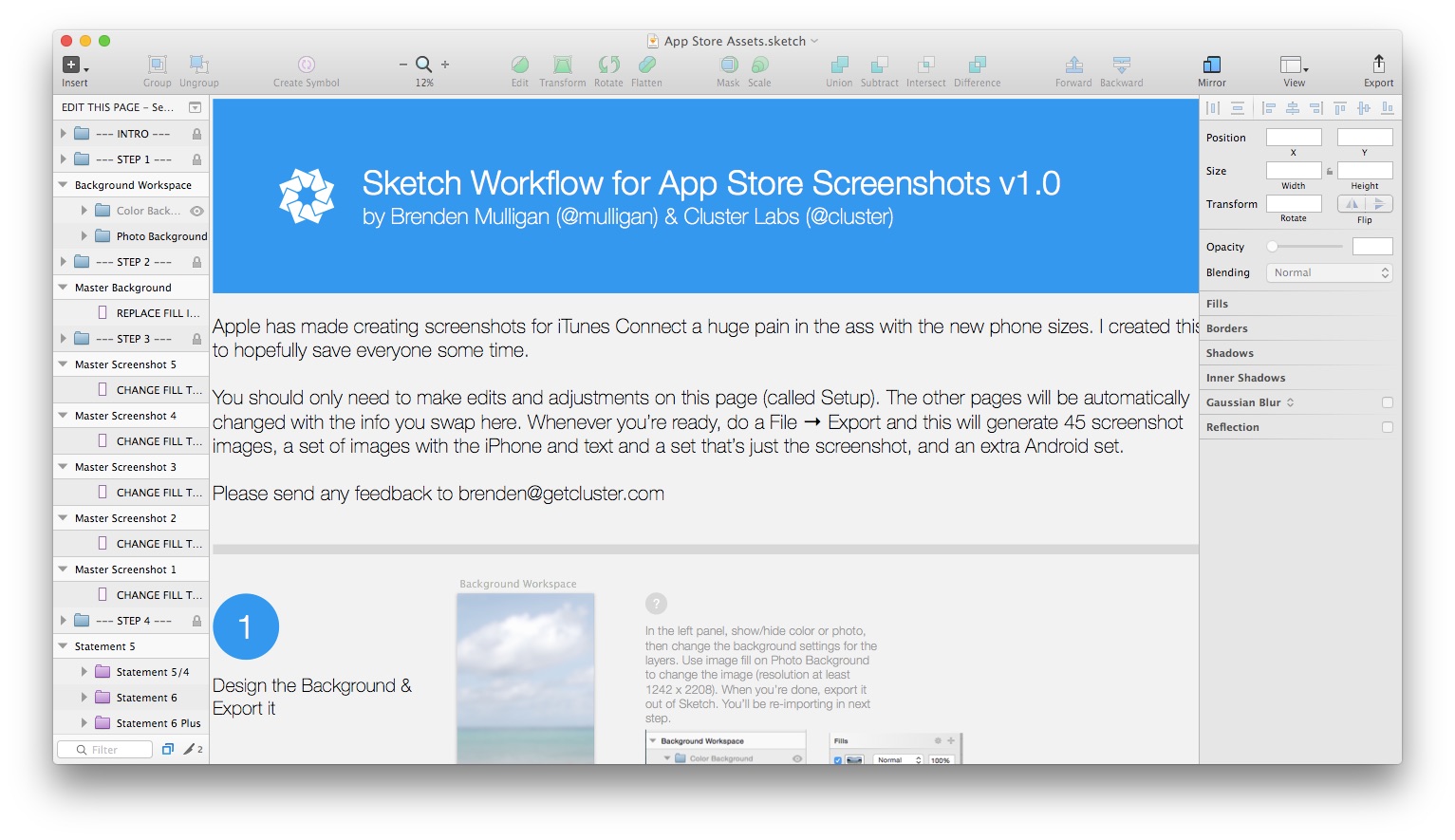1455x840 pixels.
Task: Click the align top edges icon
Action: coord(1339,108)
